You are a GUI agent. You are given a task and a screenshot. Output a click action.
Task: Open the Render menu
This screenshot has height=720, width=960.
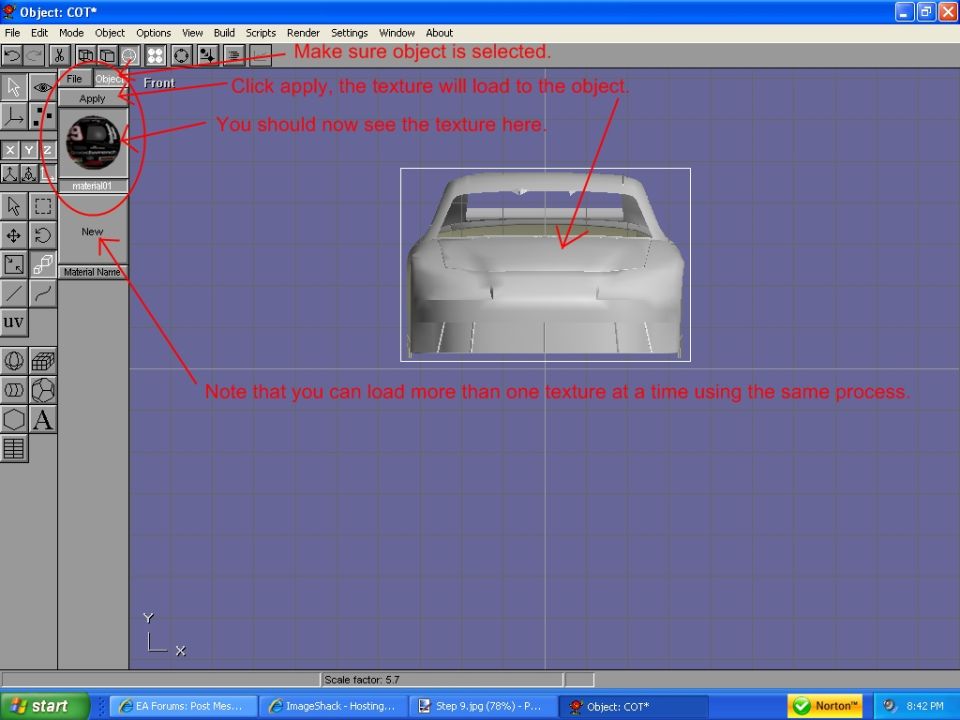coord(303,33)
